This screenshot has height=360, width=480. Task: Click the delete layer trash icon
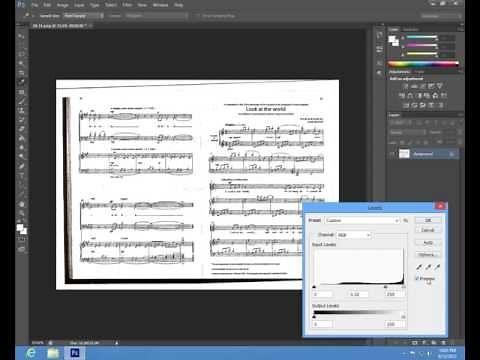point(444,342)
